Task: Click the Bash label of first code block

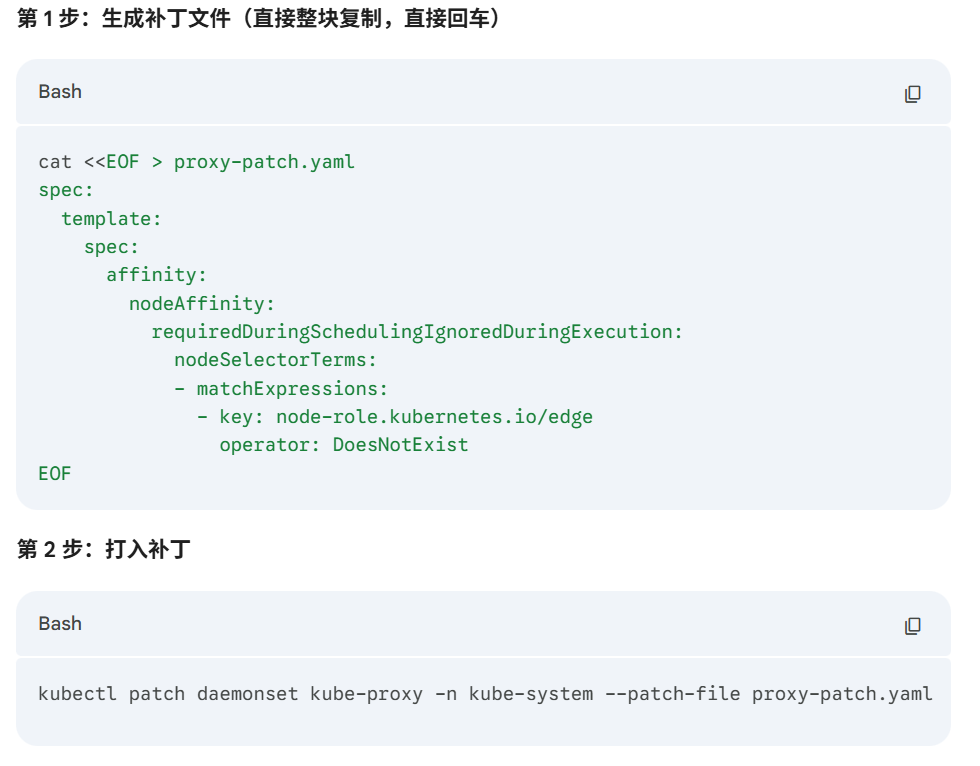Action: point(60,92)
